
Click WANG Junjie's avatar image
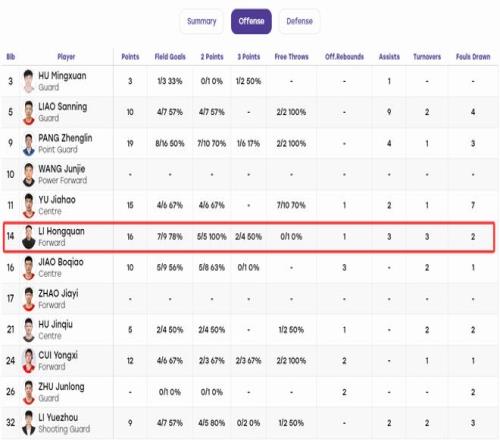tap(29, 175)
